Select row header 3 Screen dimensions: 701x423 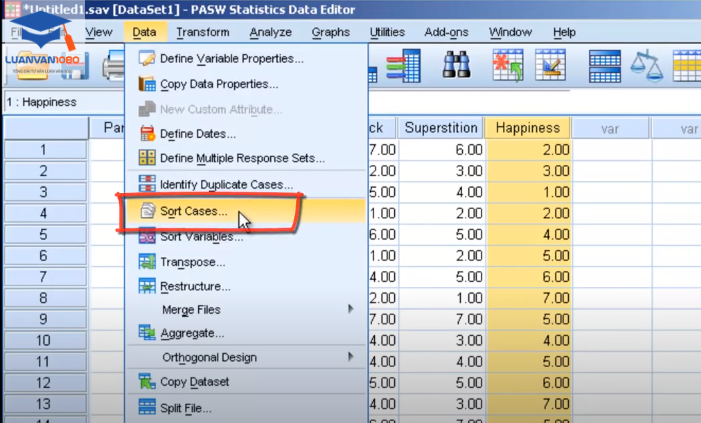tap(45, 192)
